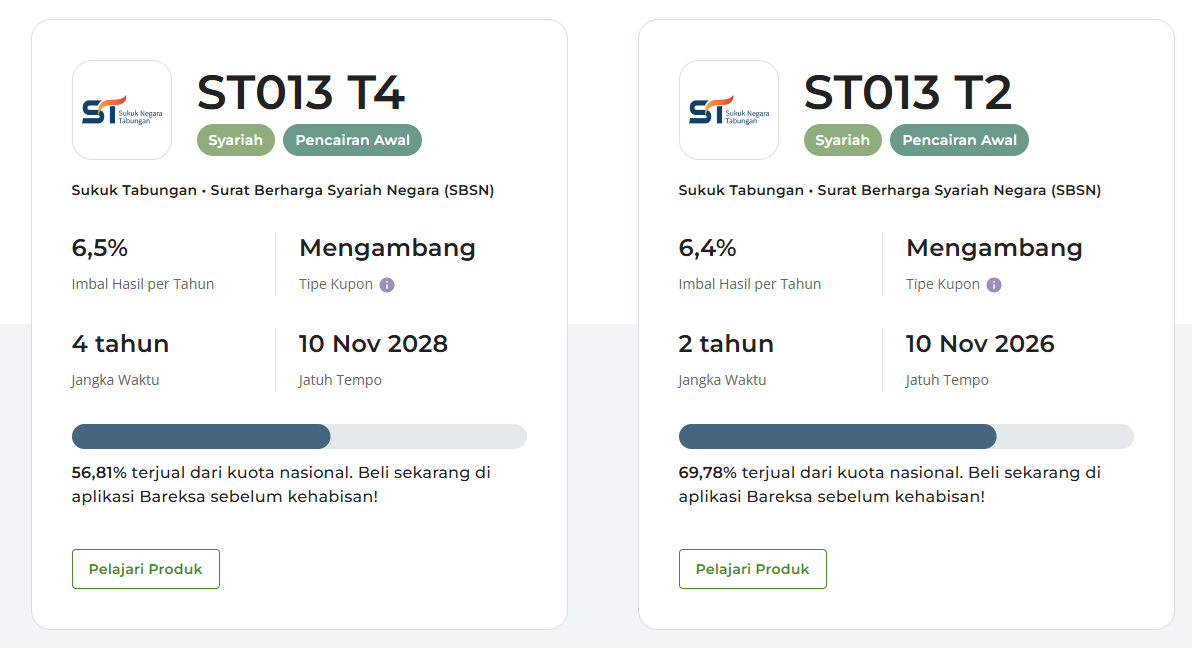
Task: Open Tipe Kupon info icon on ST013 T2
Action: click(994, 284)
